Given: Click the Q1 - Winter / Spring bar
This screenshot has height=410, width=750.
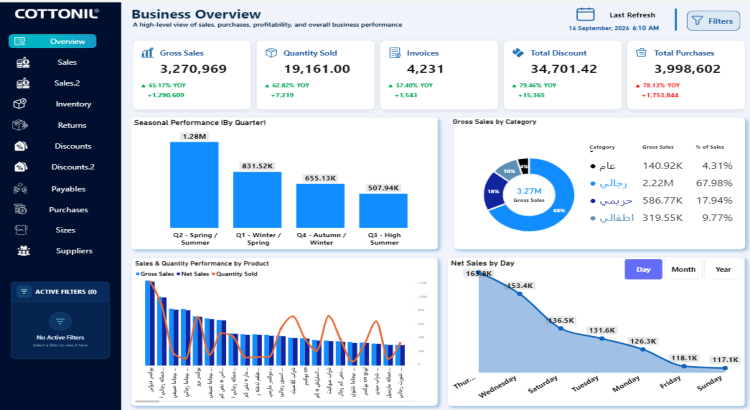Looking at the screenshot, I should pyautogui.click(x=257, y=199).
